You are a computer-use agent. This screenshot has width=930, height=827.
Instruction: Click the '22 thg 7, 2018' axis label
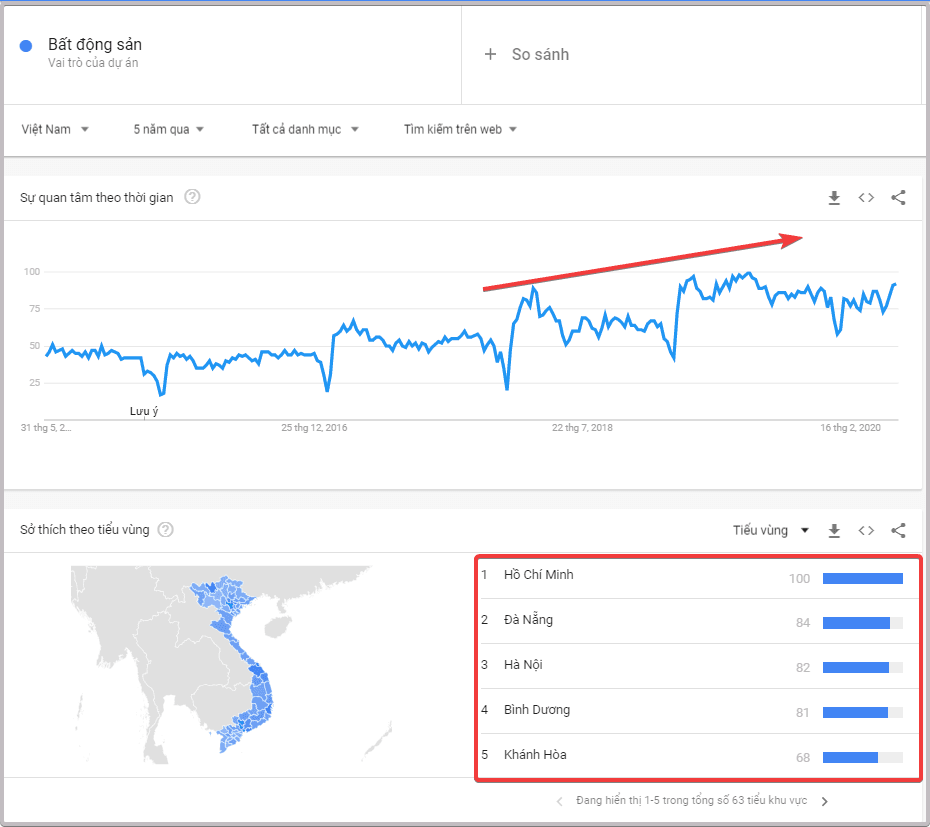pos(582,428)
